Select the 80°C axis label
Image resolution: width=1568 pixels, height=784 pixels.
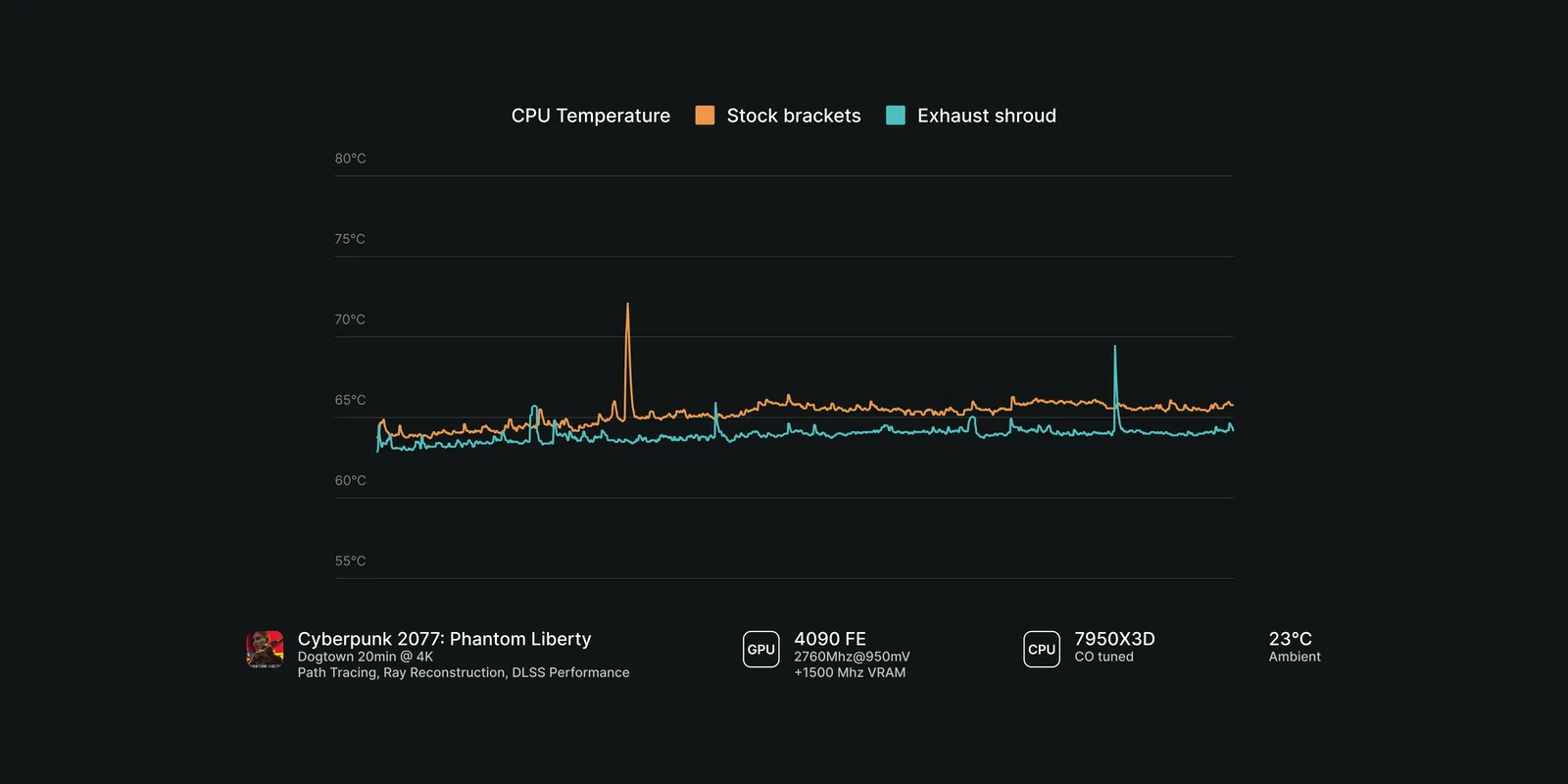pos(350,159)
